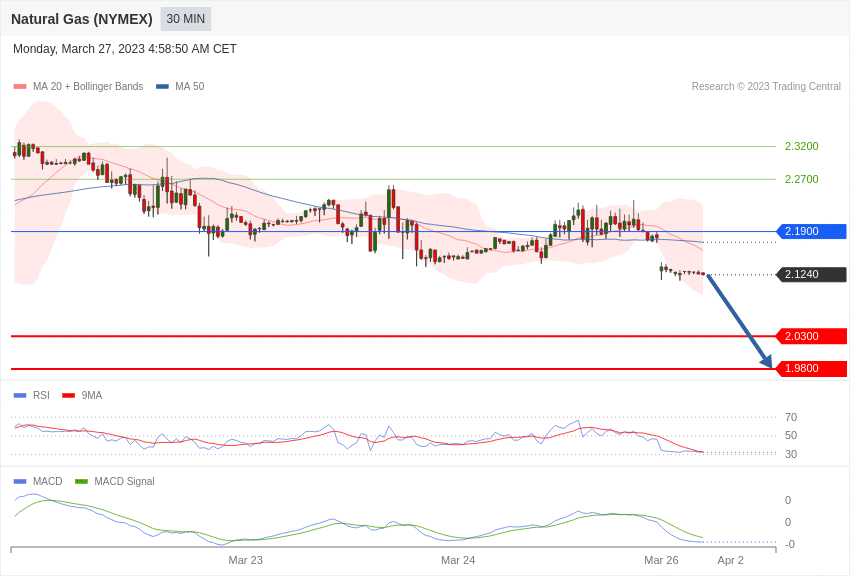Click the Mar 26 date axis label
The height and width of the screenshot is (576, 850).
[x=661, y=560]
